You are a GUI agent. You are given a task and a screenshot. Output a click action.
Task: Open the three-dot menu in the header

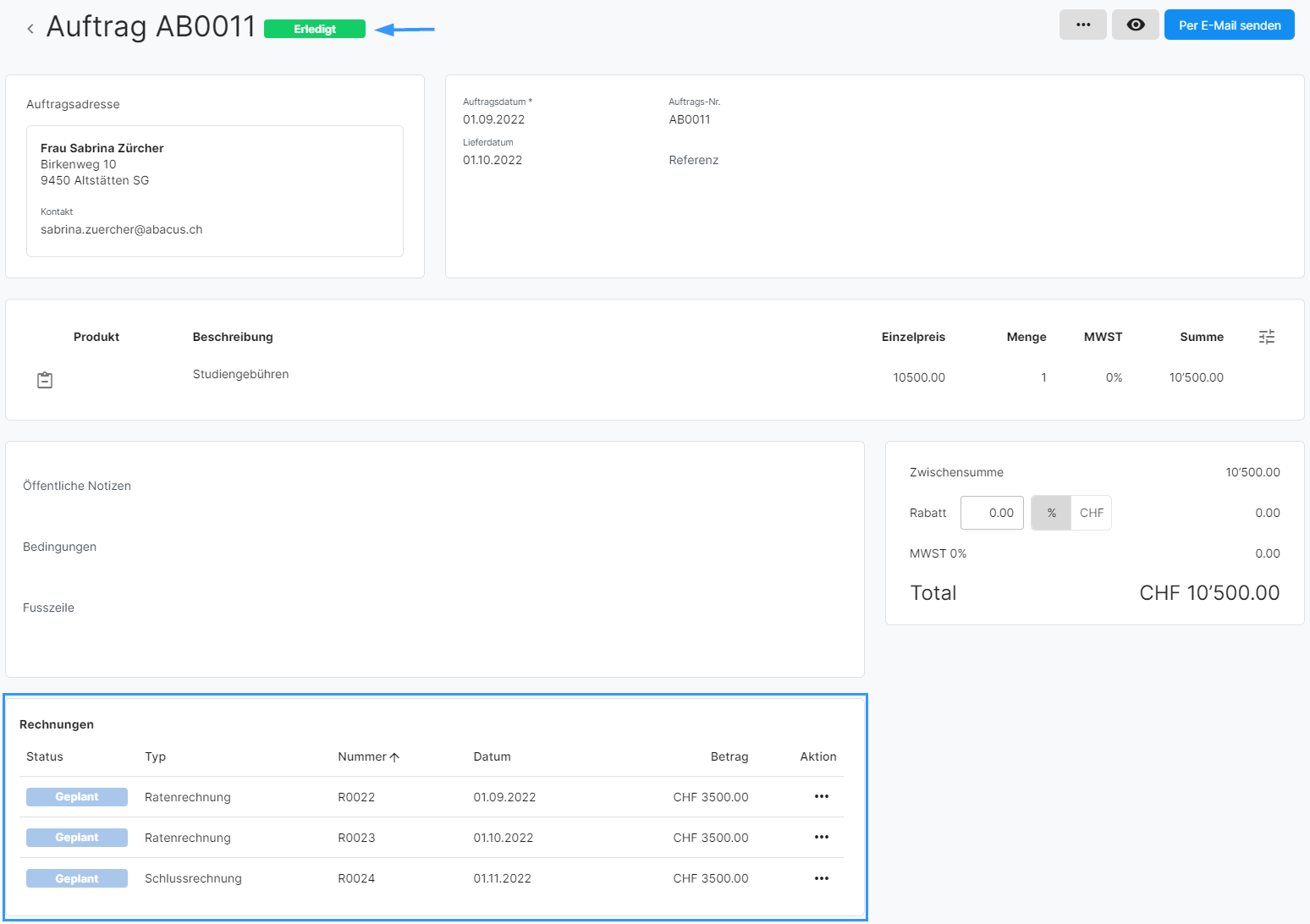point(1082,25)
